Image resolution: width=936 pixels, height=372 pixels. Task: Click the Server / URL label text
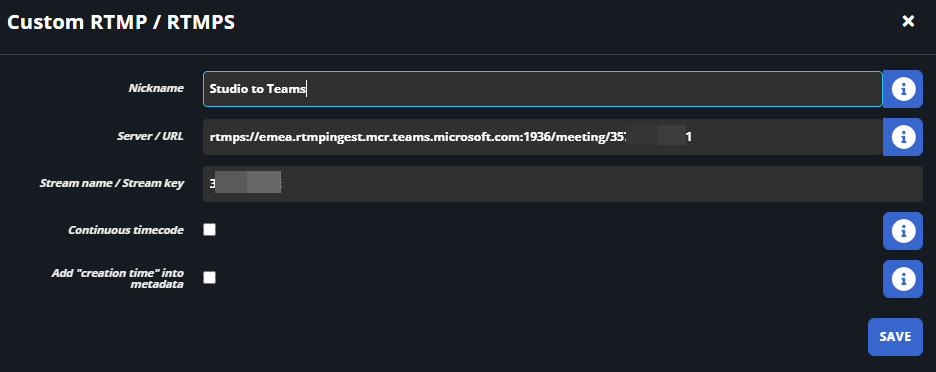pyautogui.click(x=150, y=136)
